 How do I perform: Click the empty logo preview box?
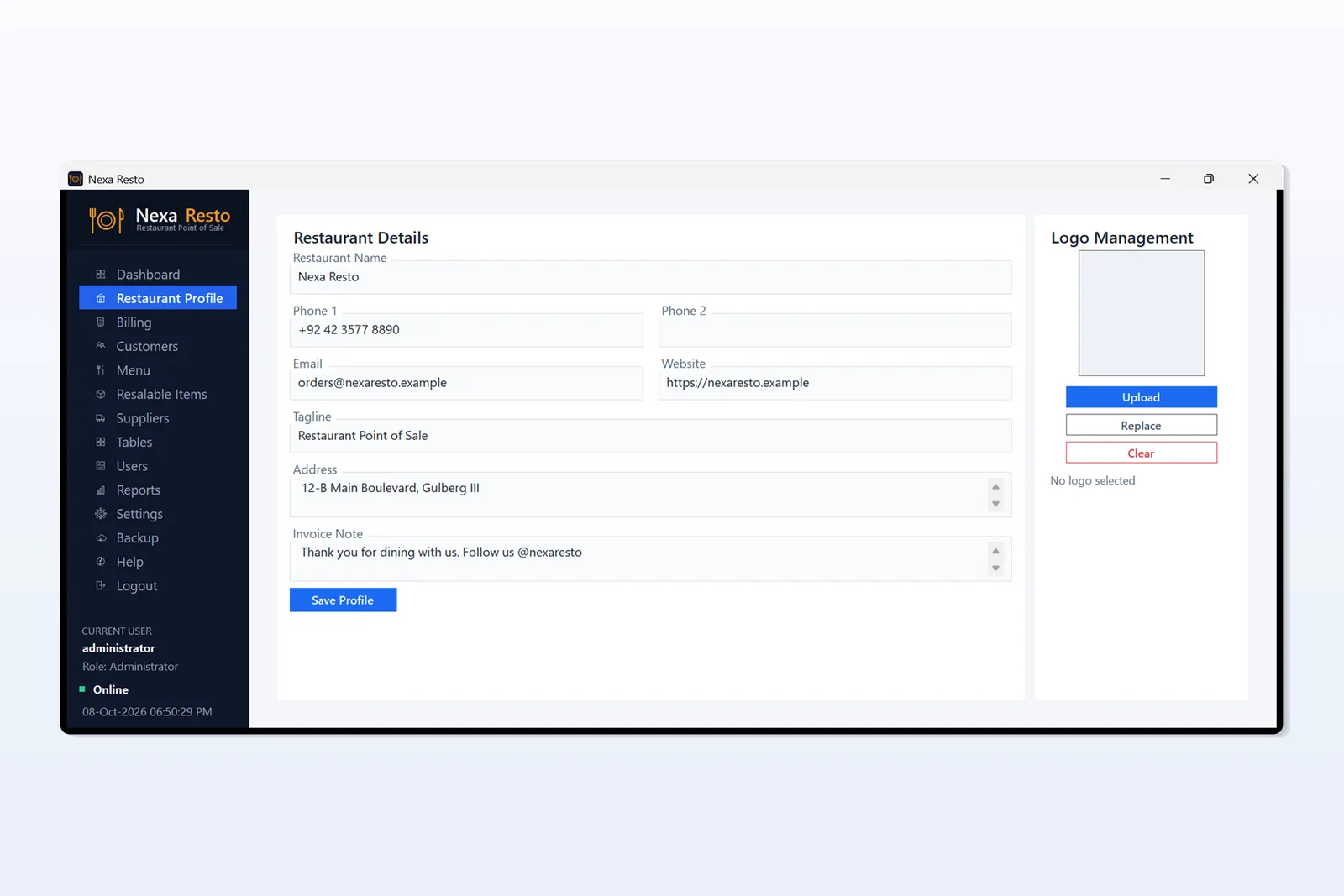(1142, 313)
